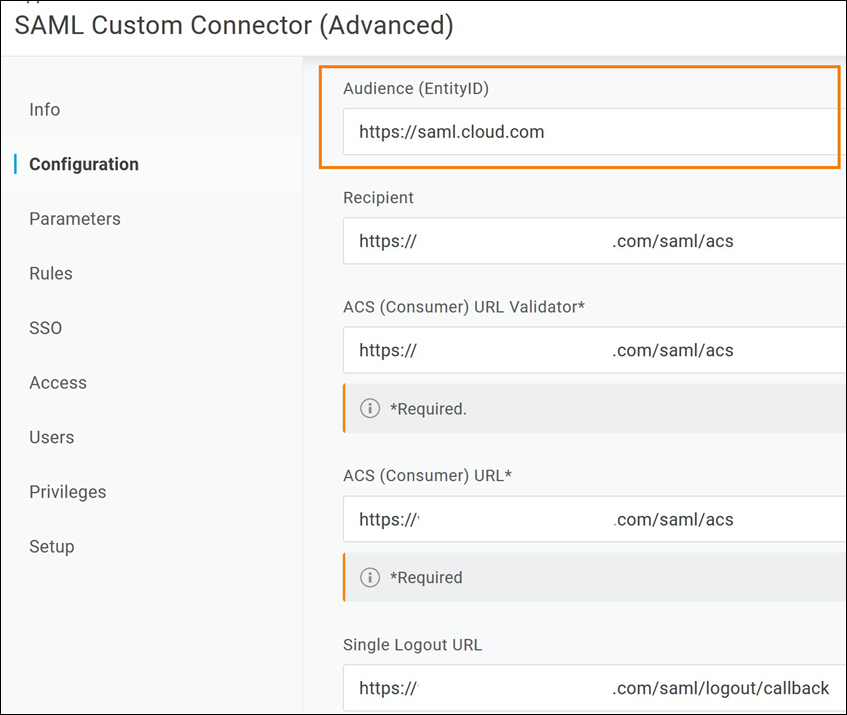The height and width of the screenshot is (715, 847).
Task: Focus the Recipient URL field
Action: click(x=590, y=241)
